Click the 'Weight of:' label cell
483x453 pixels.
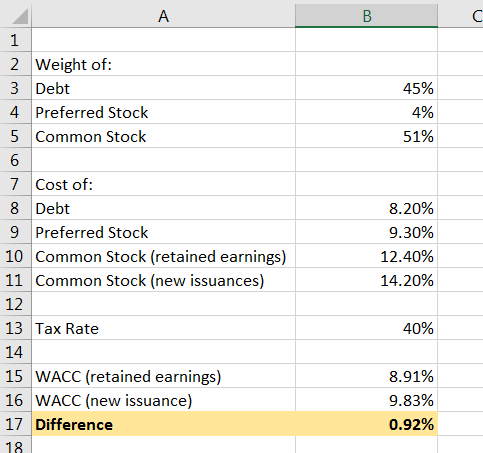point(163,64)
